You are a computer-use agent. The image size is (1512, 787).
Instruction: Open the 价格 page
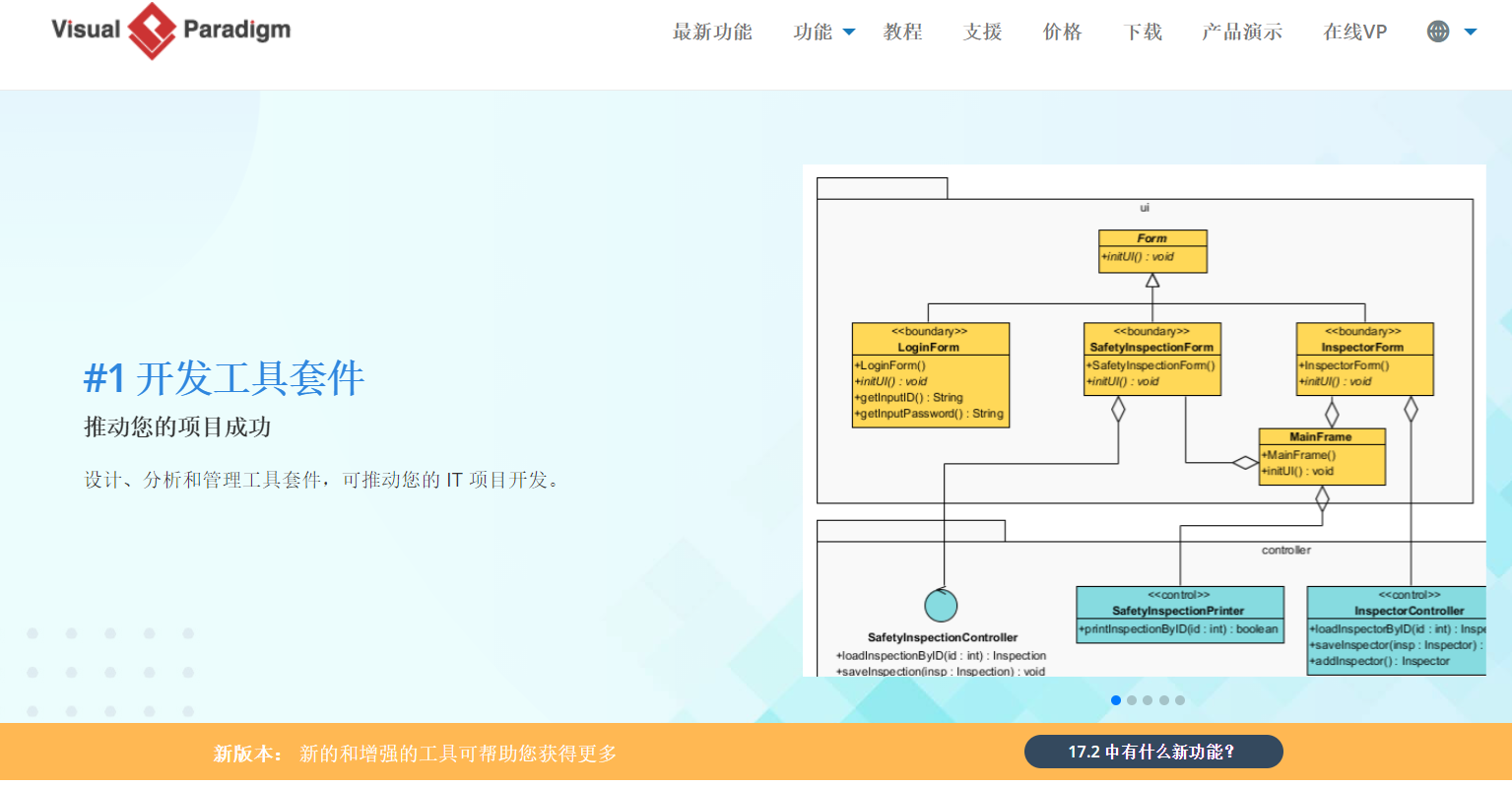pos(1063,33)
